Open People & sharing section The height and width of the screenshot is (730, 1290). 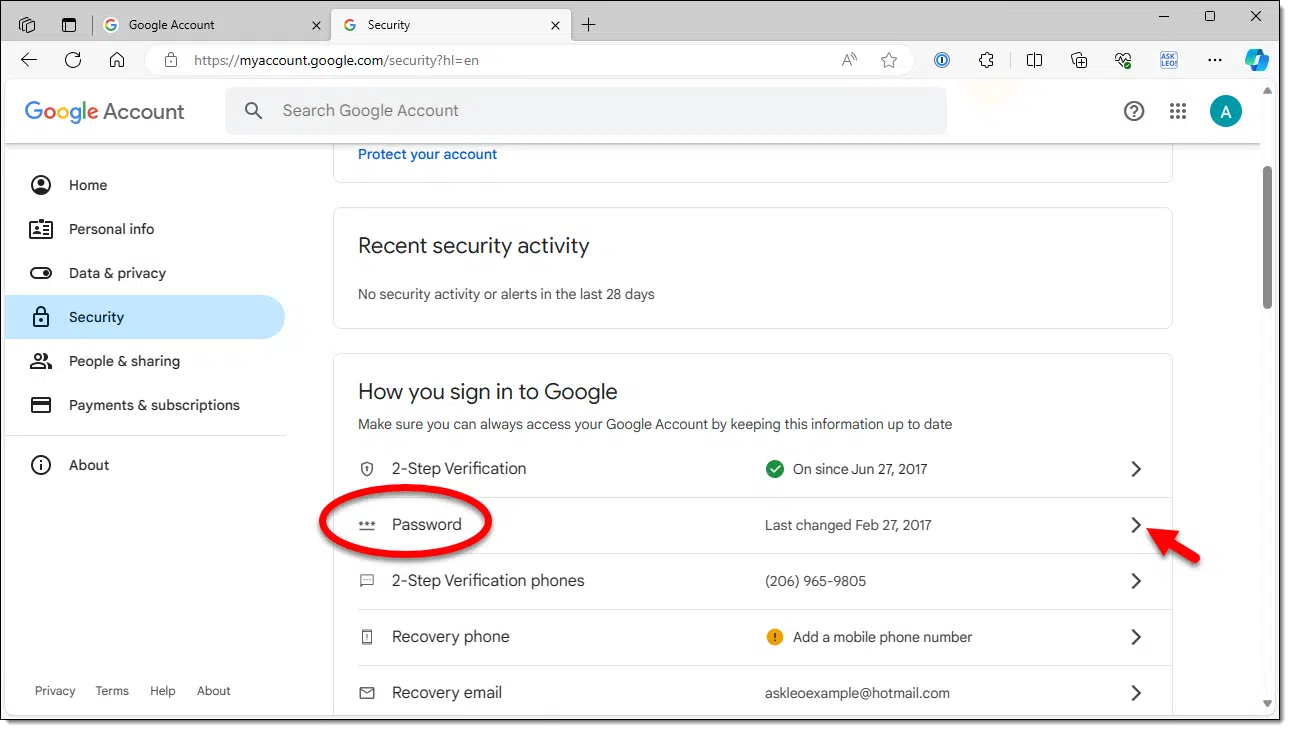(145, 361)
